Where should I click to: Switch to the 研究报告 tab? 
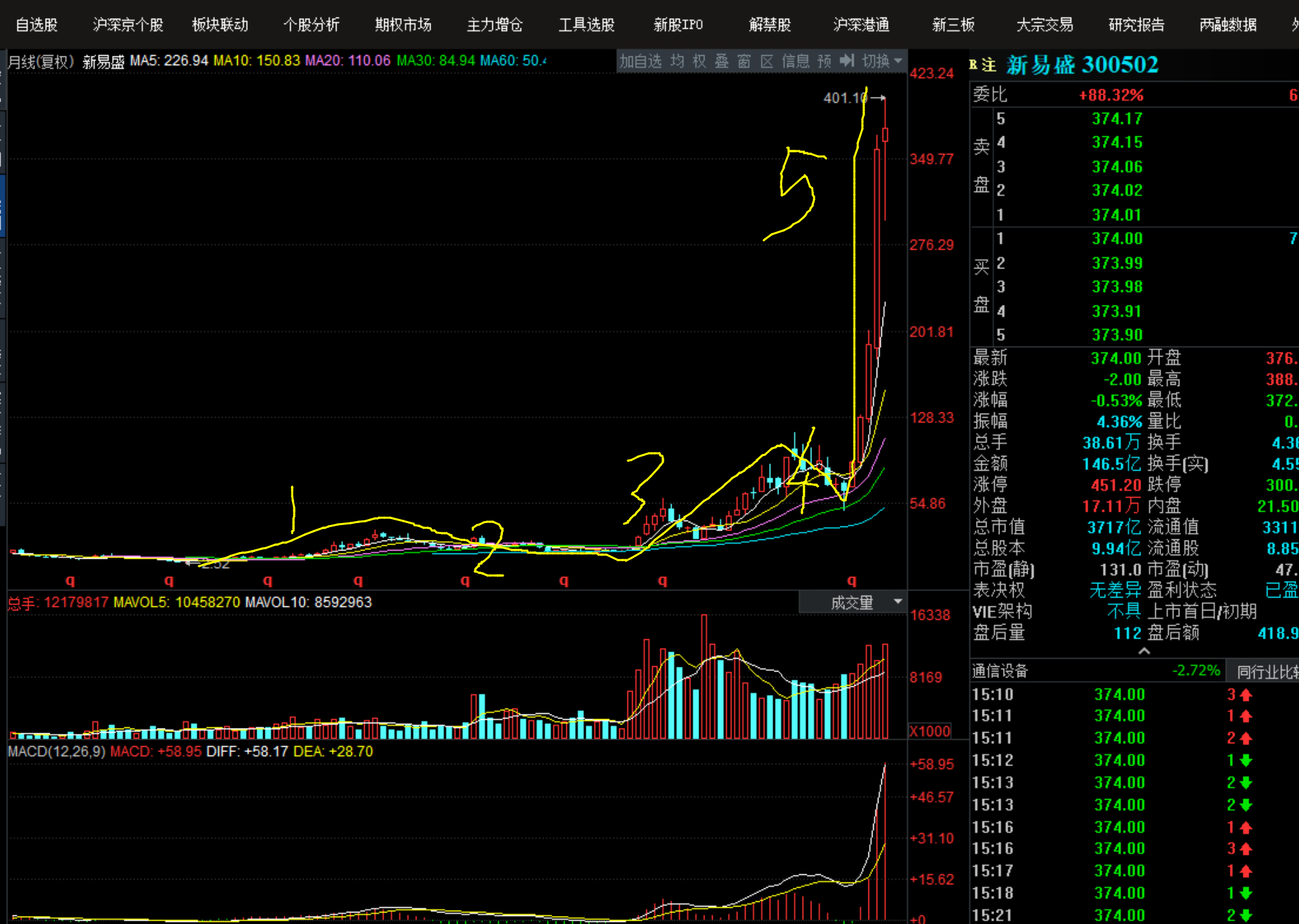point(1136,25)
